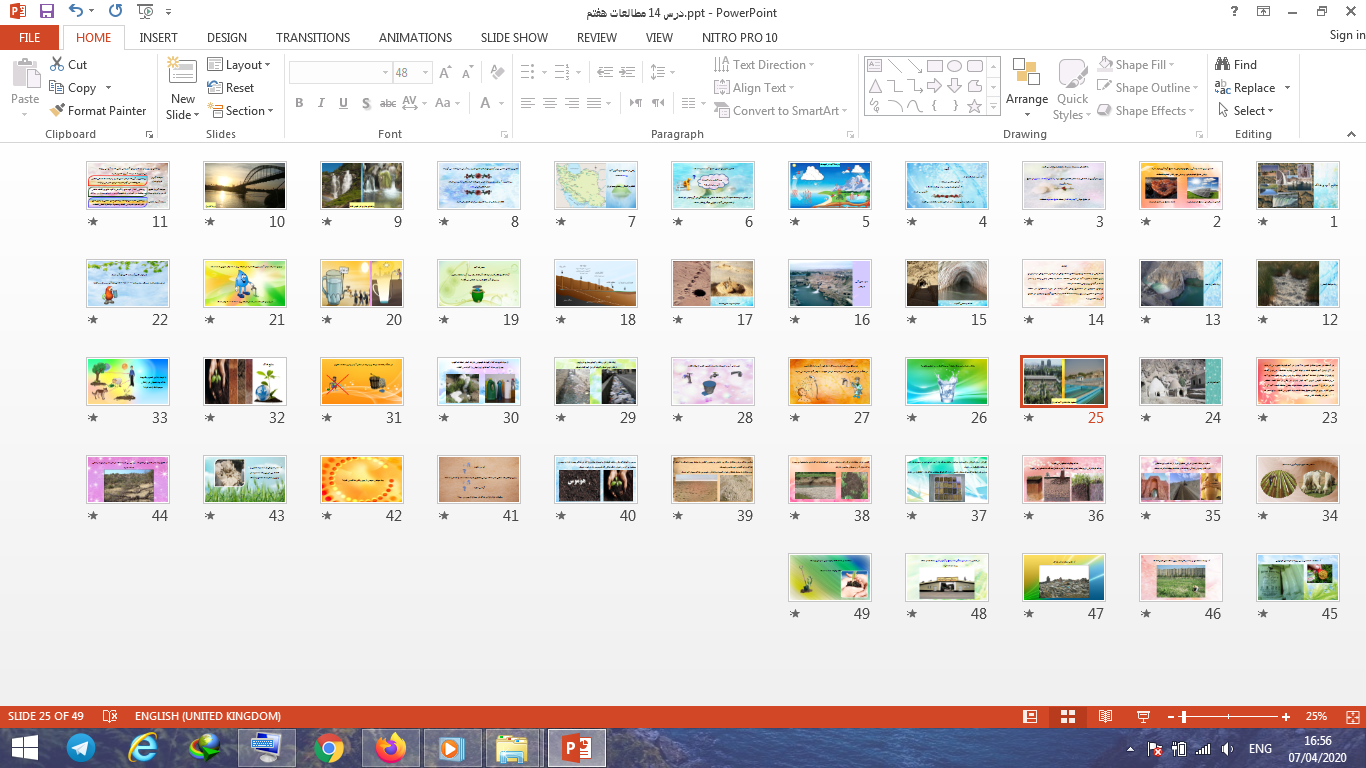Toggle Bold formatting button

(299, 103)
